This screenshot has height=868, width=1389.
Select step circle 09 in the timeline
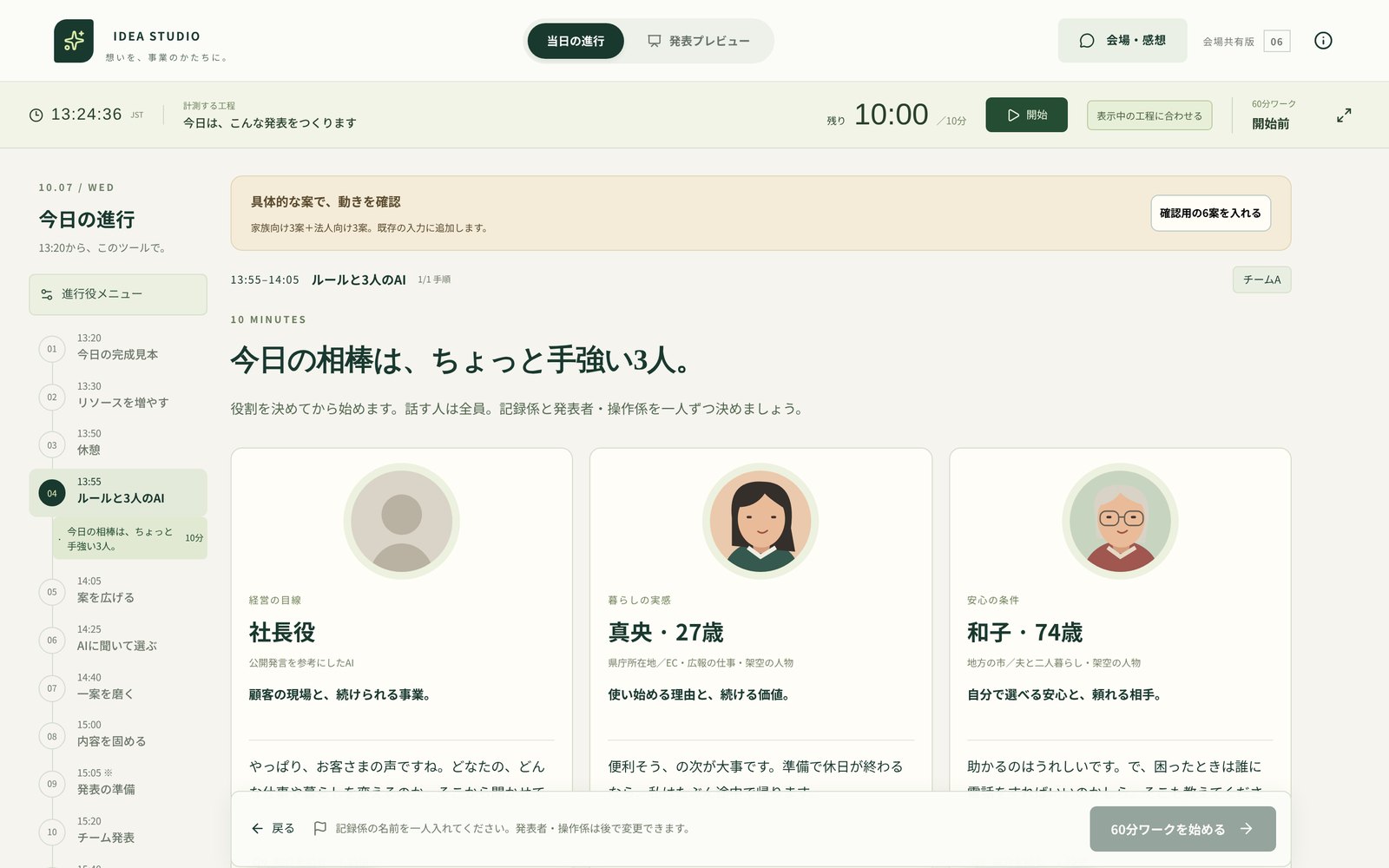pos(52,784)
